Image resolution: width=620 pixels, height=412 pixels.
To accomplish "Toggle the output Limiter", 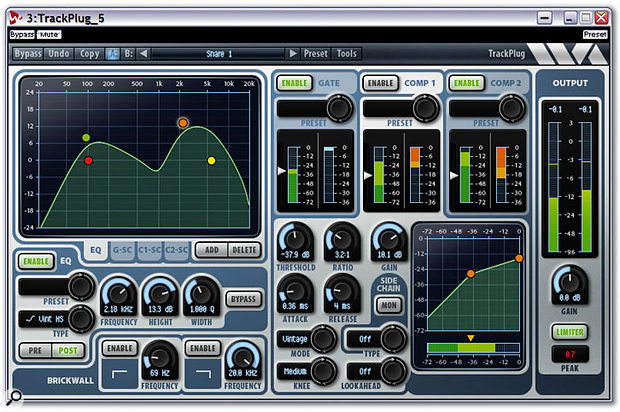I will (570, 332).
